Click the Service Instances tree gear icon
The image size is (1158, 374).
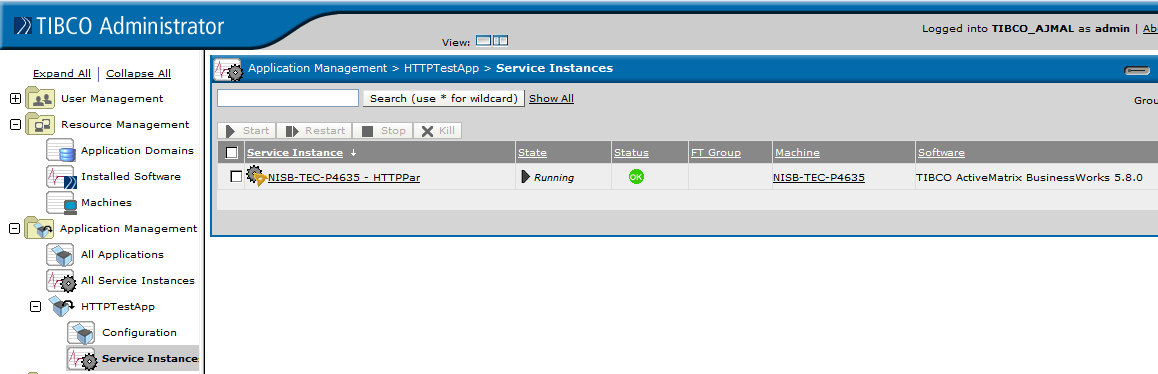[x=82, y=358]
